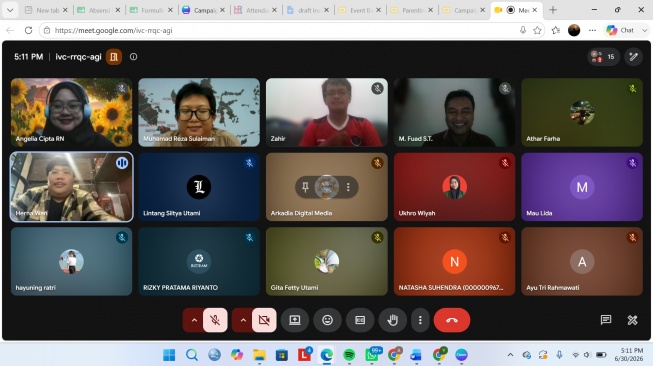Viewport: 653px width, 366px height.
Task: Raise hand using the hand icon
Action: (x=392, y=320)
